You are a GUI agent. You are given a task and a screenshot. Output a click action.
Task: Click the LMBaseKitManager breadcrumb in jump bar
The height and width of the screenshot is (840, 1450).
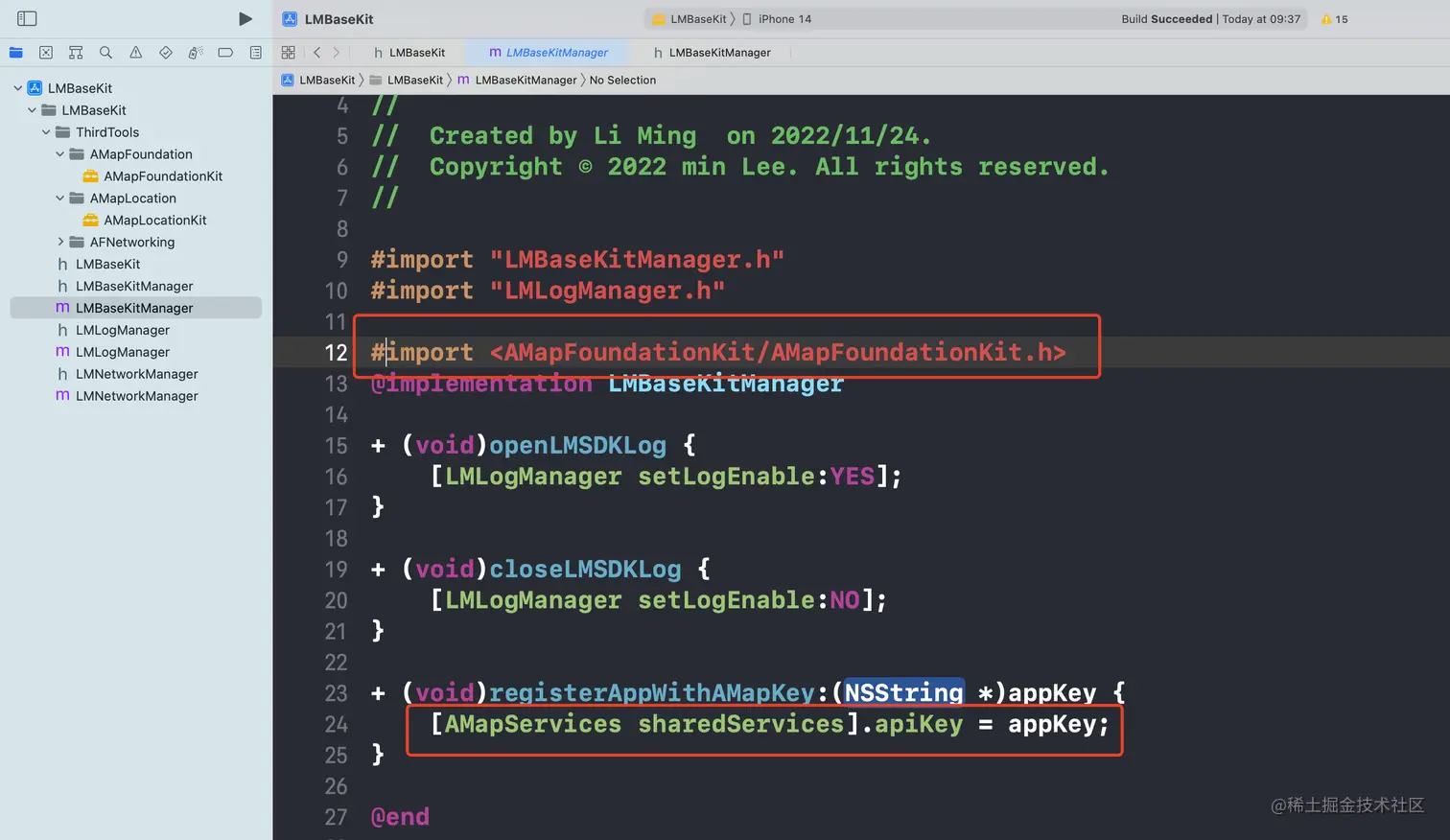tap(518, 80)
